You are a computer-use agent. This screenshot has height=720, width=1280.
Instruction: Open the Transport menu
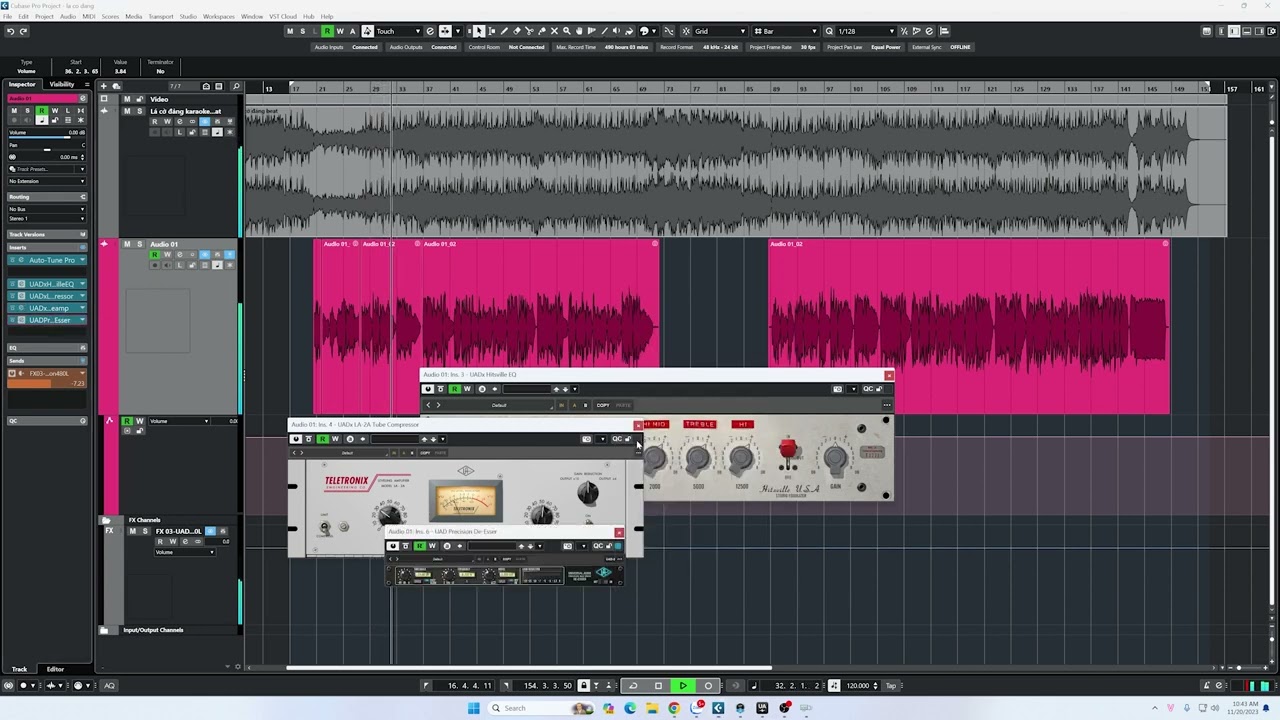(x=161, y=17)
